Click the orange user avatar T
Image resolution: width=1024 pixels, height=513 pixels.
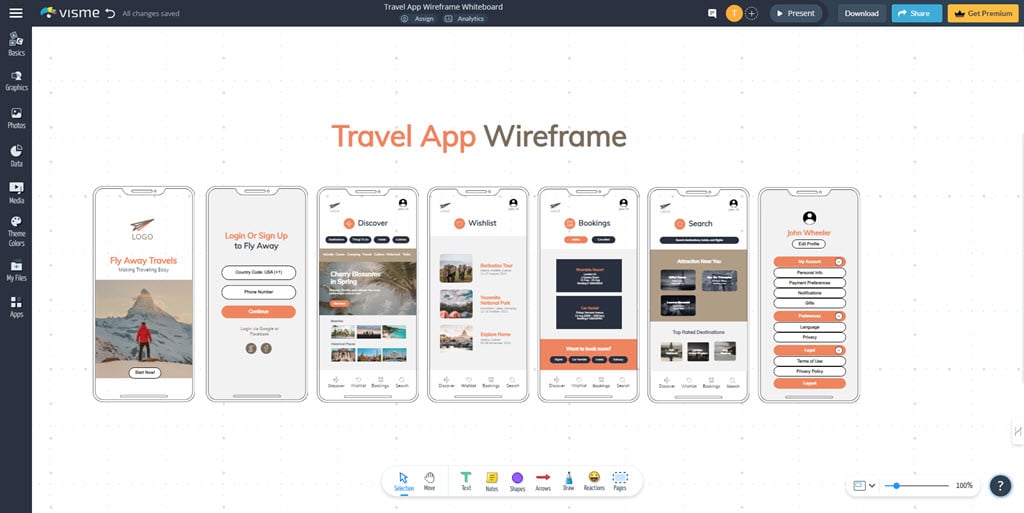click(734, 13)
